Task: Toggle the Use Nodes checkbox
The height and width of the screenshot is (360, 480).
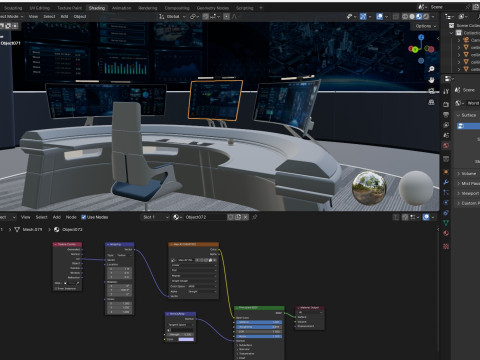Action: pos(84,217)
